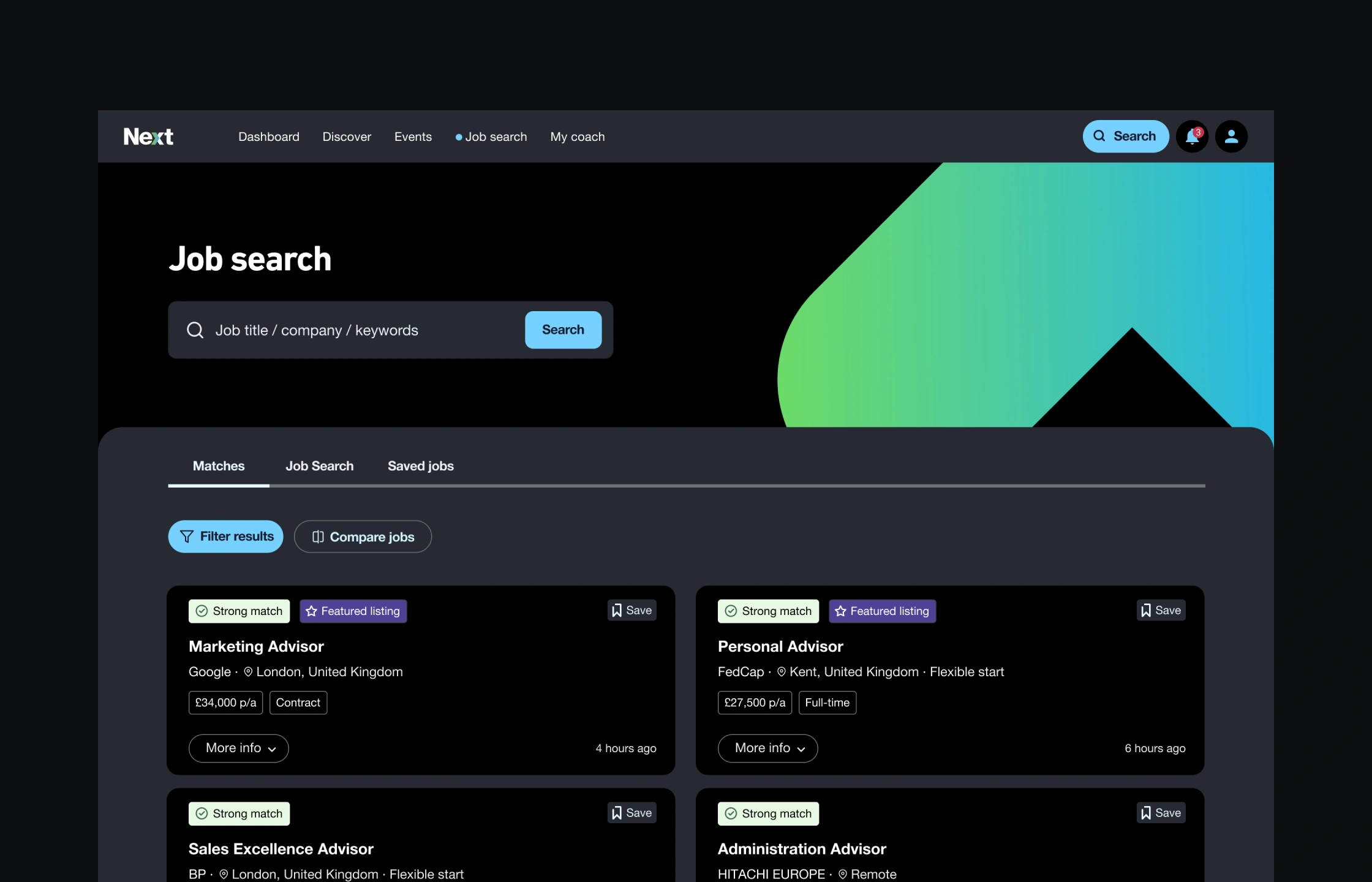Save the Personal Advisor job

pos(1161,610)
